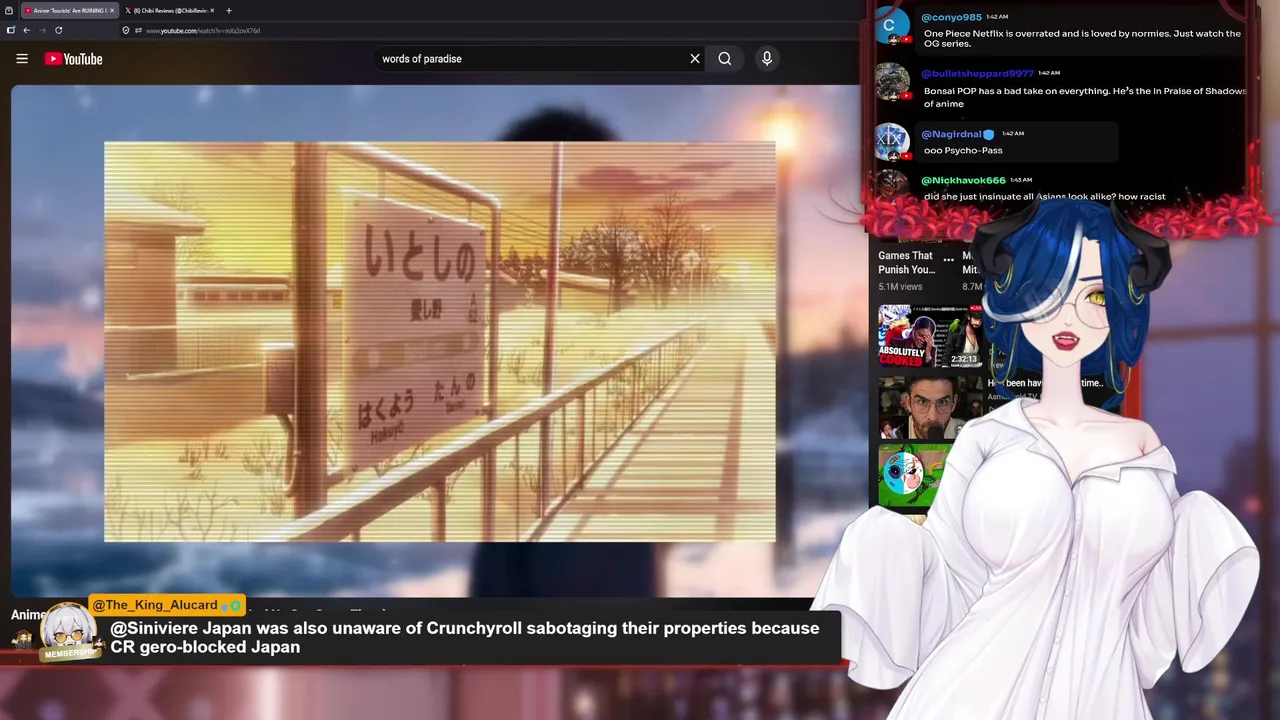Image resolution: width=1280 pixels, height=720 pixels.
Task: Open the three-dot menu beside 'Games That Punish You'
Action: (949, 259)
